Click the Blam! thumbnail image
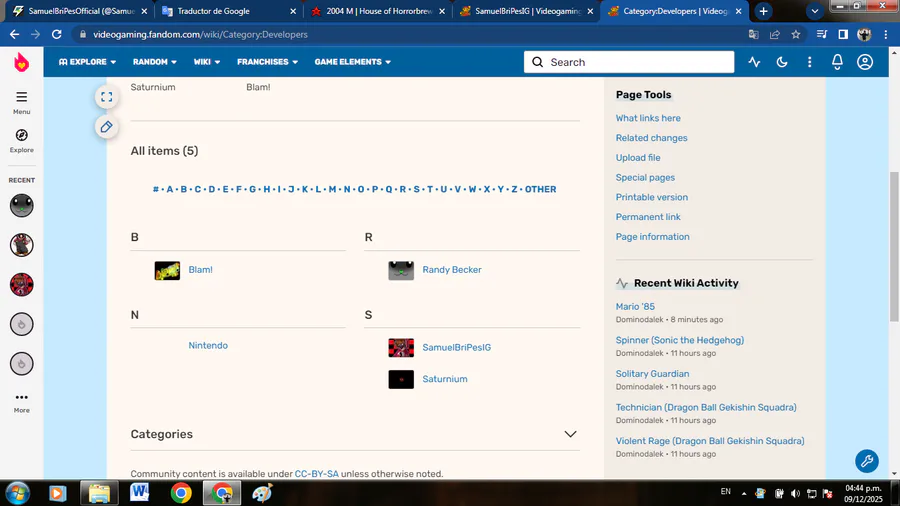900x506 pixels. point(167,271)
